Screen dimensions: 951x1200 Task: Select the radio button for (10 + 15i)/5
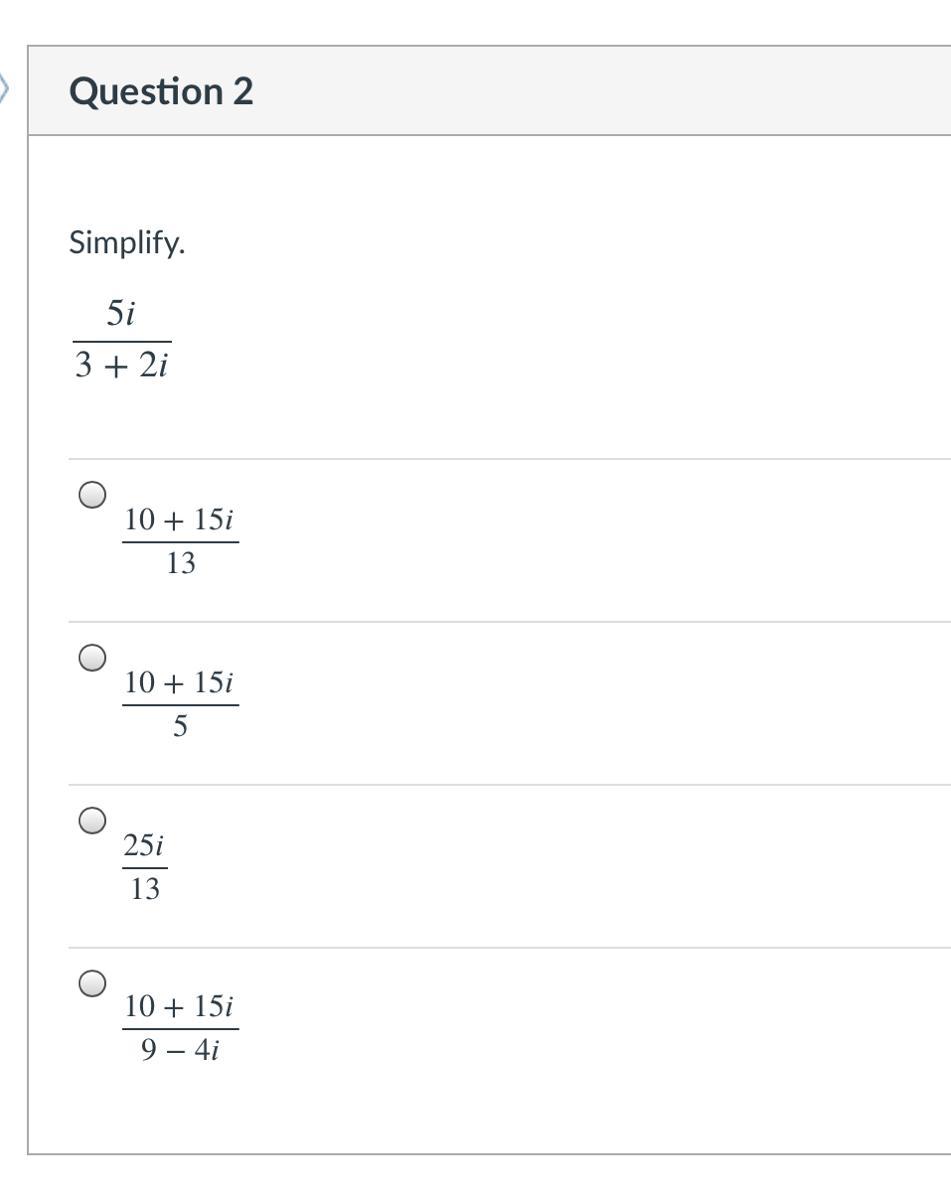(93, 658)
